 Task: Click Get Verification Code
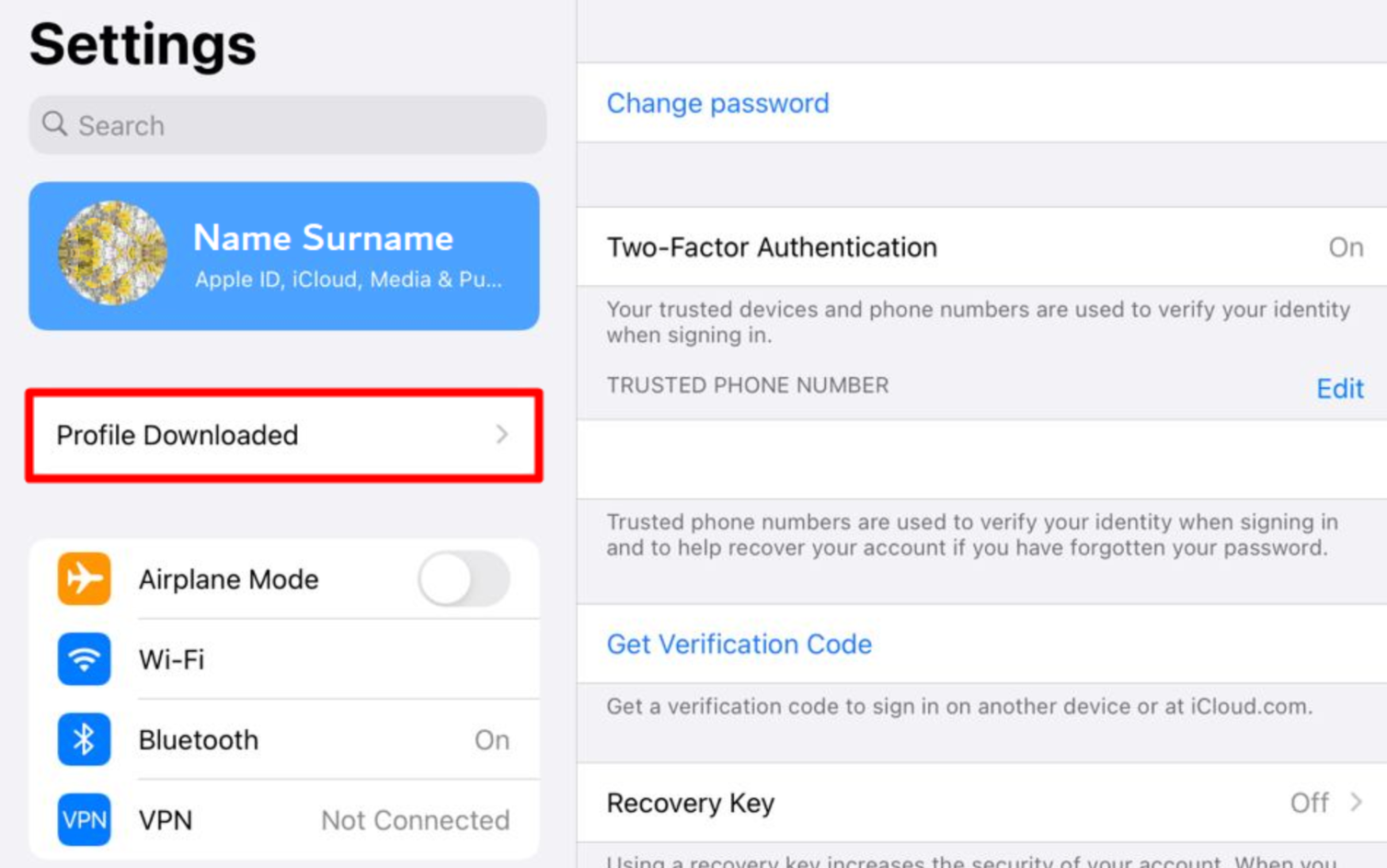click(739, 644)
